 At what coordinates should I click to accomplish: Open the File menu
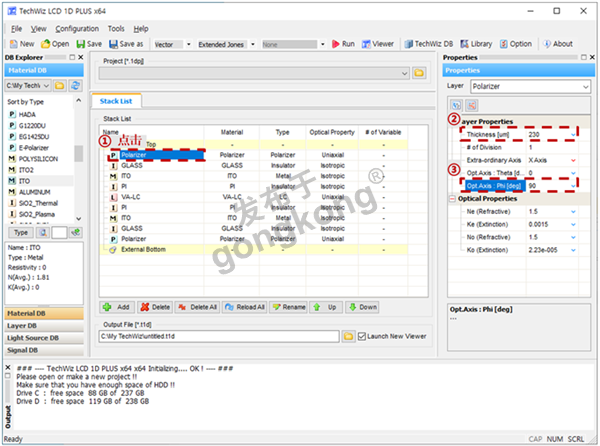16,29
